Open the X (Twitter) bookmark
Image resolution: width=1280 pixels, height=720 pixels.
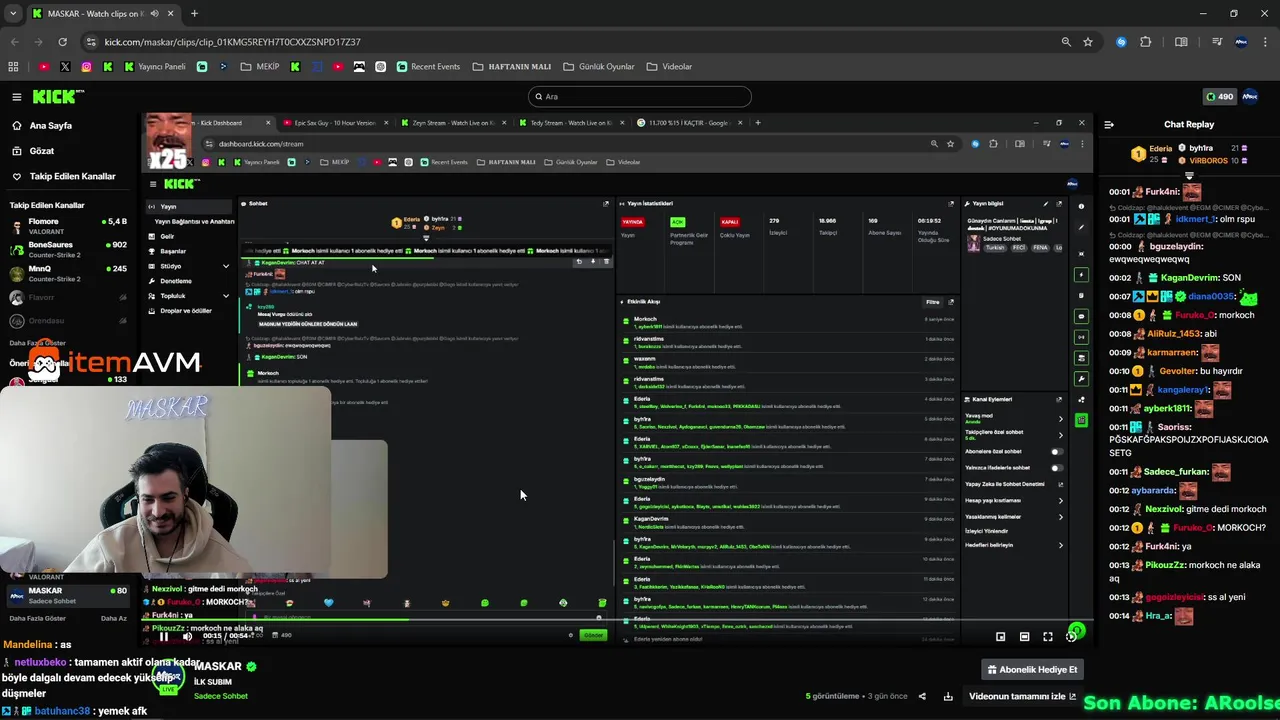[x=65, y=67]
